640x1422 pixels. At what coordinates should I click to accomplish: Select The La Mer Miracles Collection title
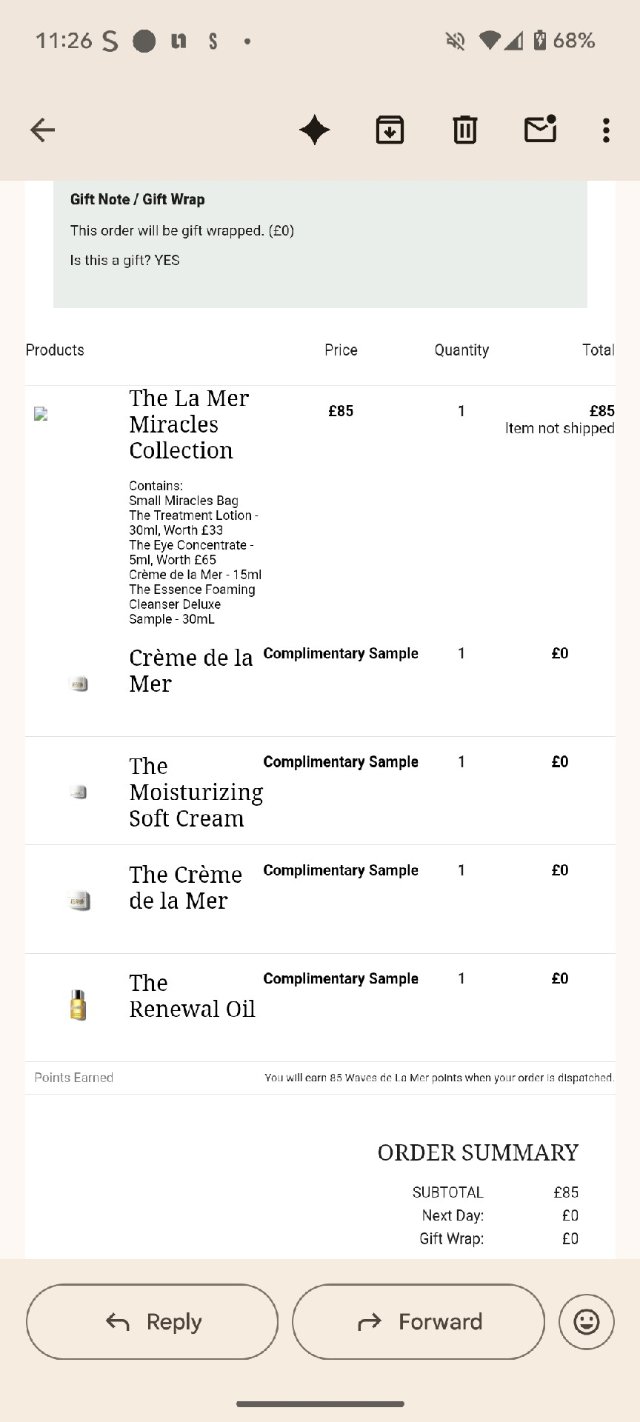[x=189, y=424]
